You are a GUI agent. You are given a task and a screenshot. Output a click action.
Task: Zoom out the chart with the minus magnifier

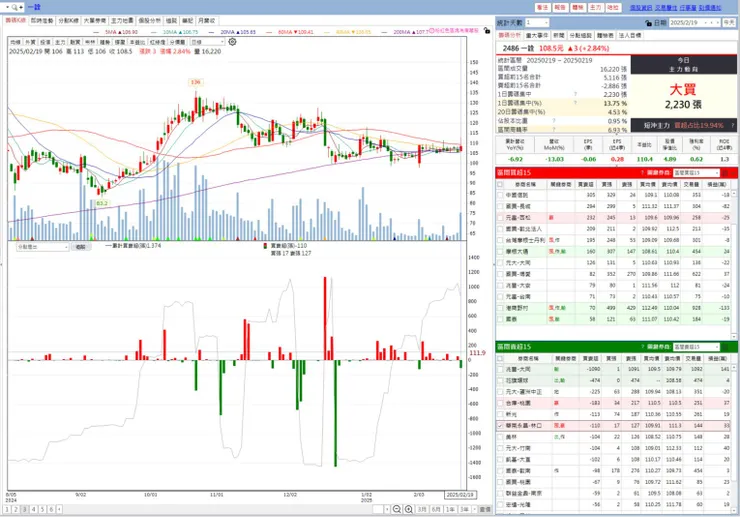(397, 509)
